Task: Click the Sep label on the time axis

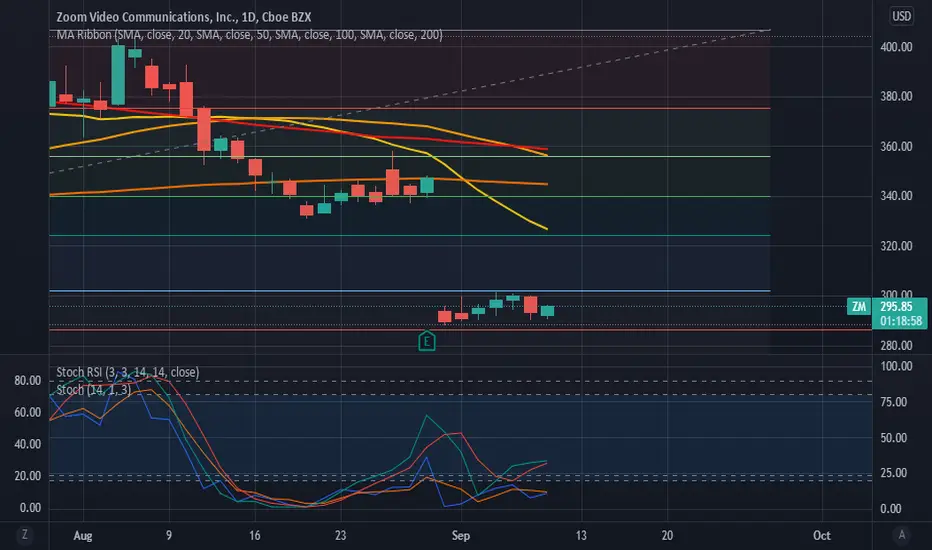Action: point(461,536)
